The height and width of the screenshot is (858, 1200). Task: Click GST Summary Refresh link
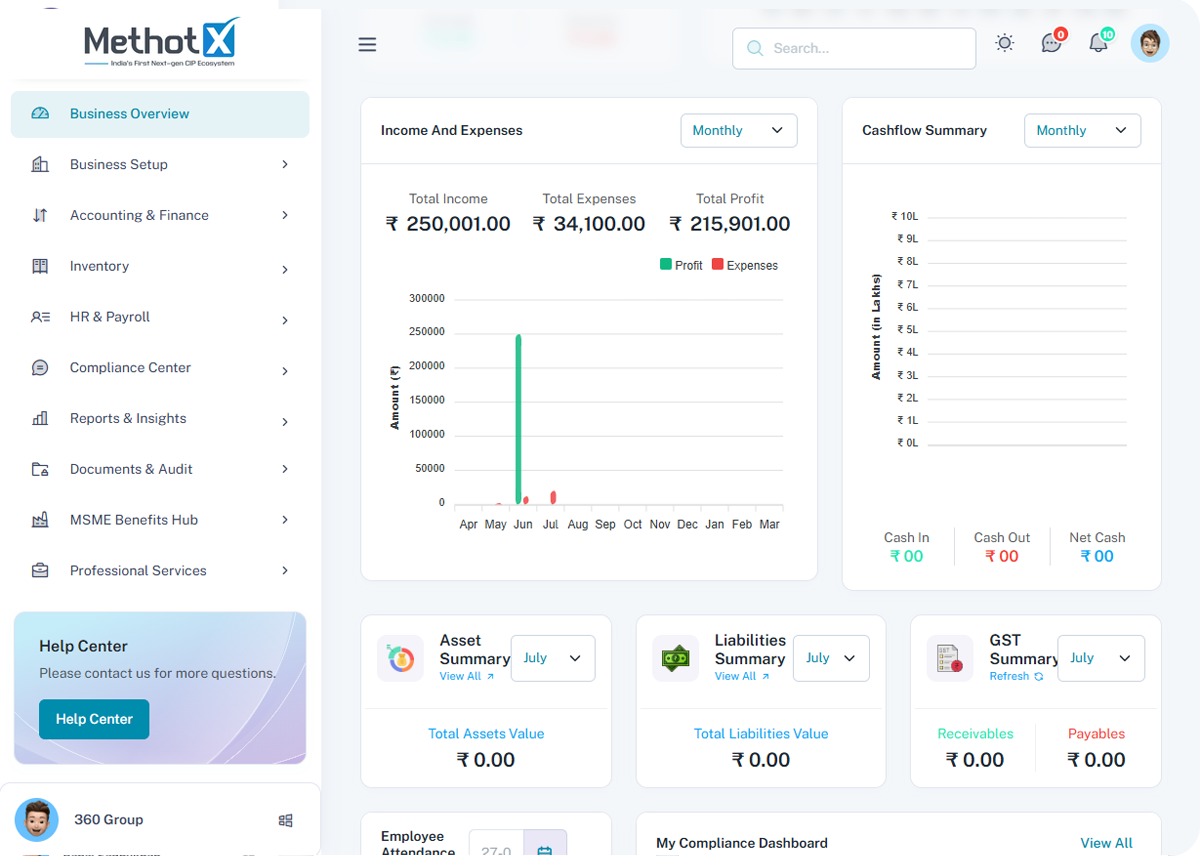tap(1016, 677)
